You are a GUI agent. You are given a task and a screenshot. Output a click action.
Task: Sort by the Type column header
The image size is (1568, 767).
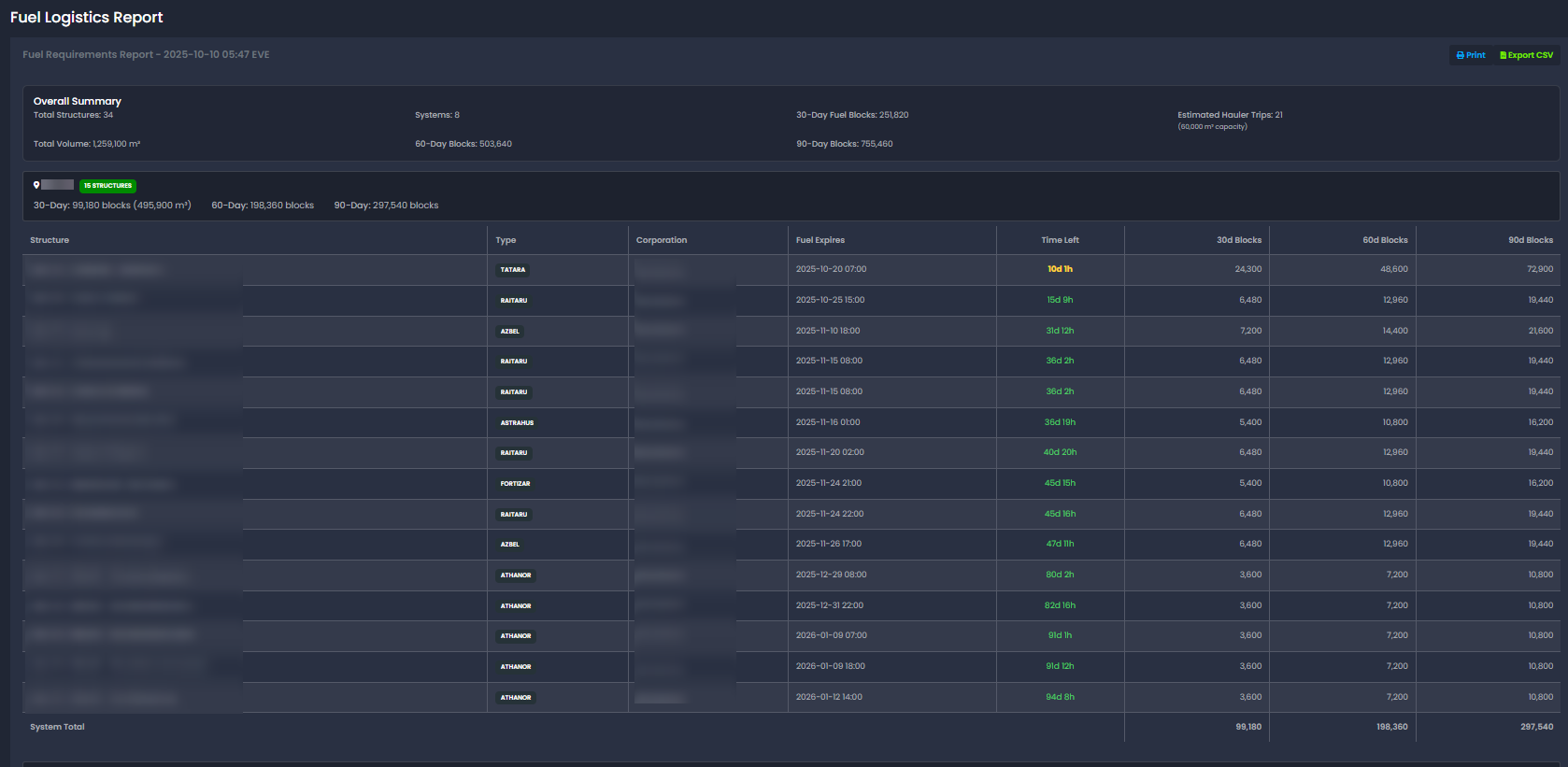pos(506,240)
